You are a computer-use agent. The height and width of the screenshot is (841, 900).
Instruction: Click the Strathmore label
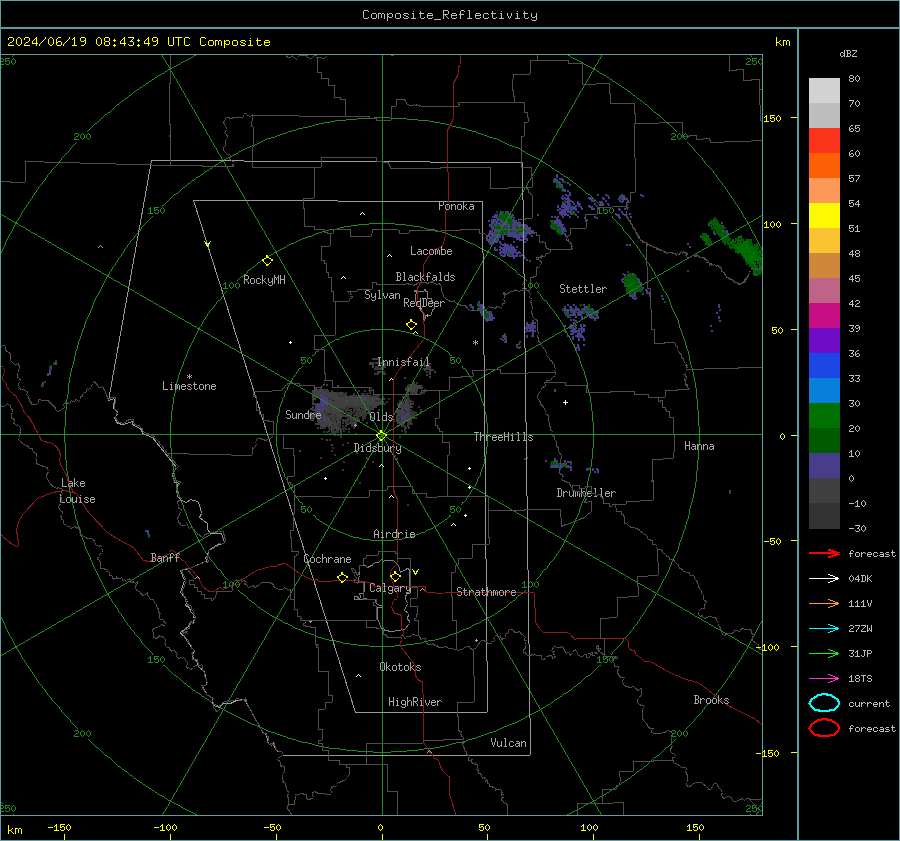[x=486, y=592]
